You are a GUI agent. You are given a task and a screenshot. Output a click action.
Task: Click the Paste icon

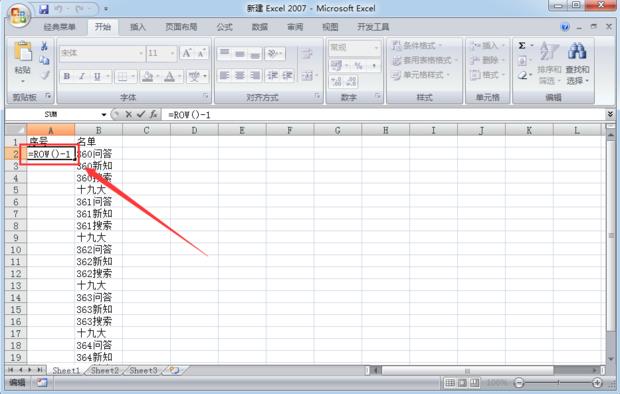[23, 52]
